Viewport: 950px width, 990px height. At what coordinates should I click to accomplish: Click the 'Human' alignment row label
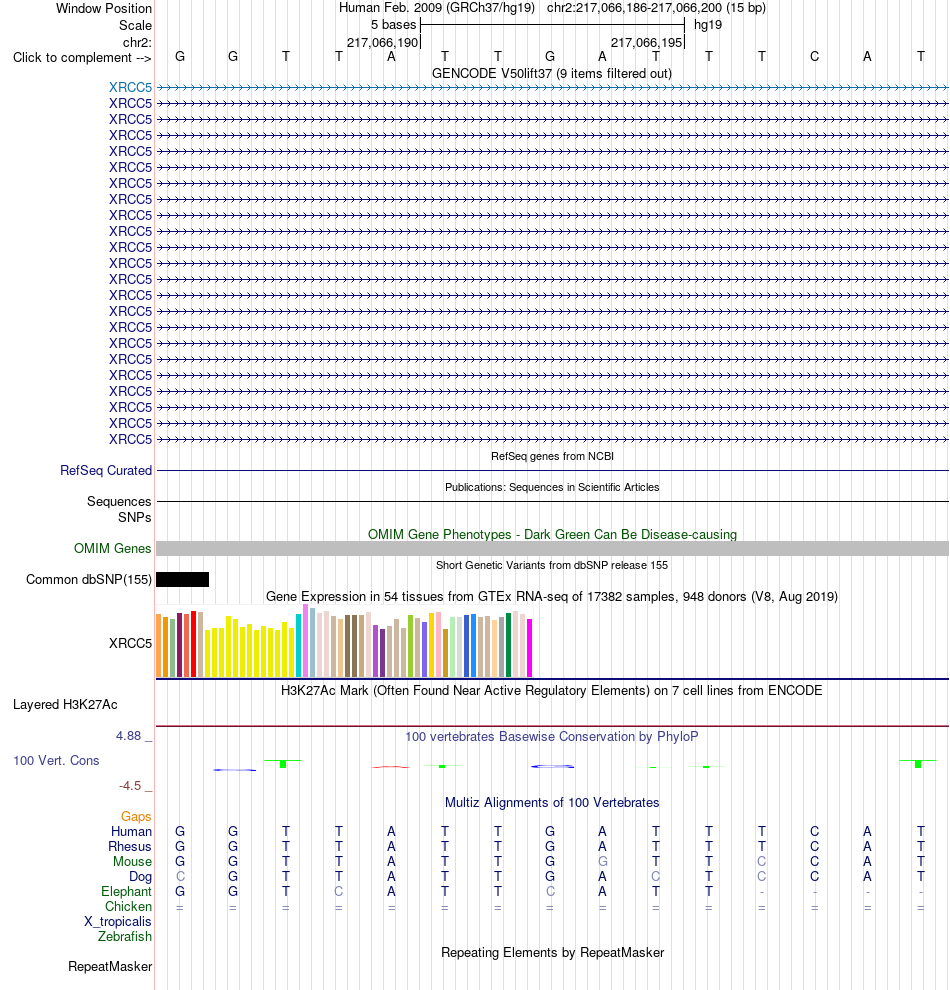tap(131, 832)
